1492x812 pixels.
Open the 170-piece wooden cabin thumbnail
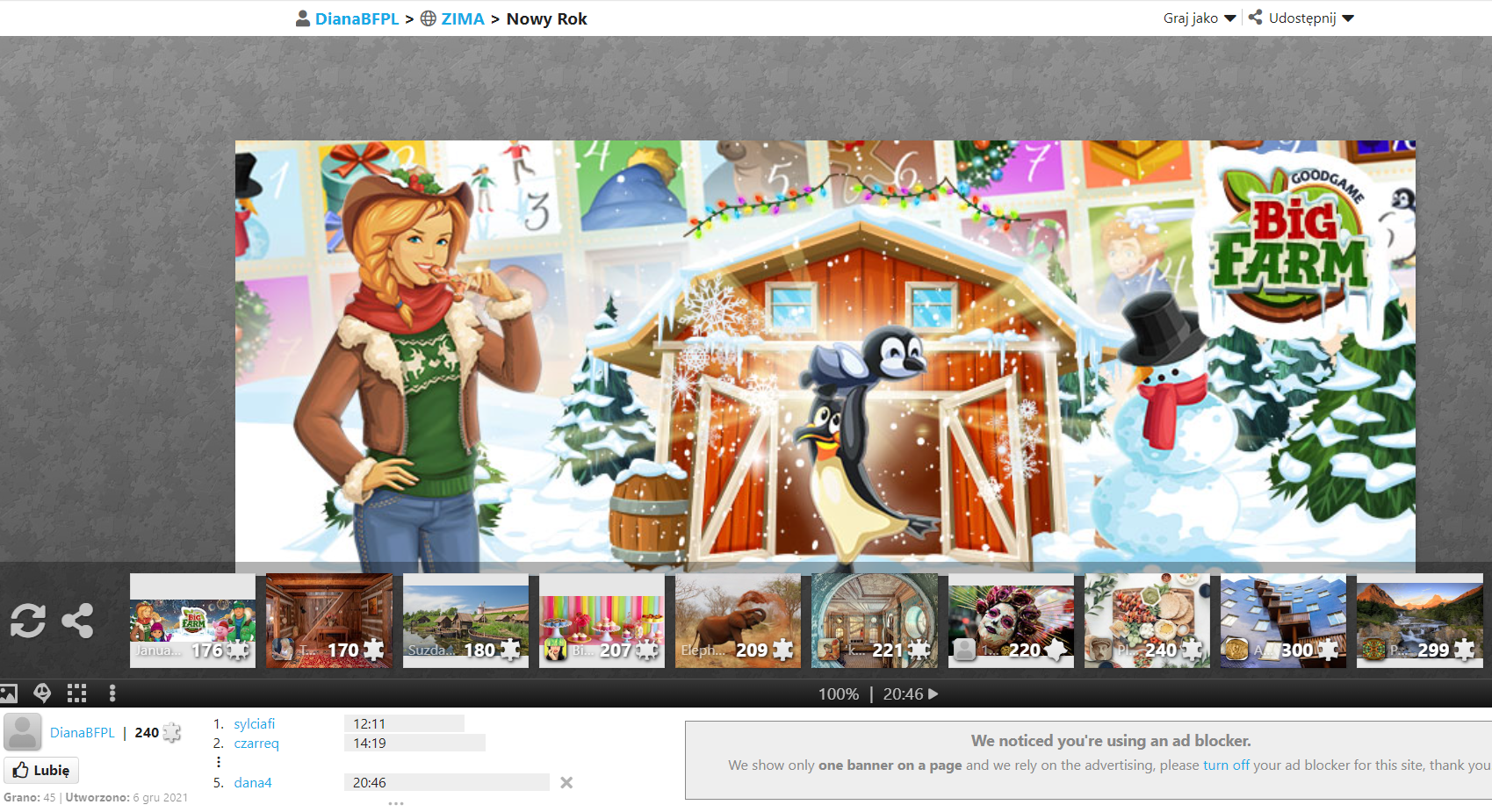click(329, 621)
